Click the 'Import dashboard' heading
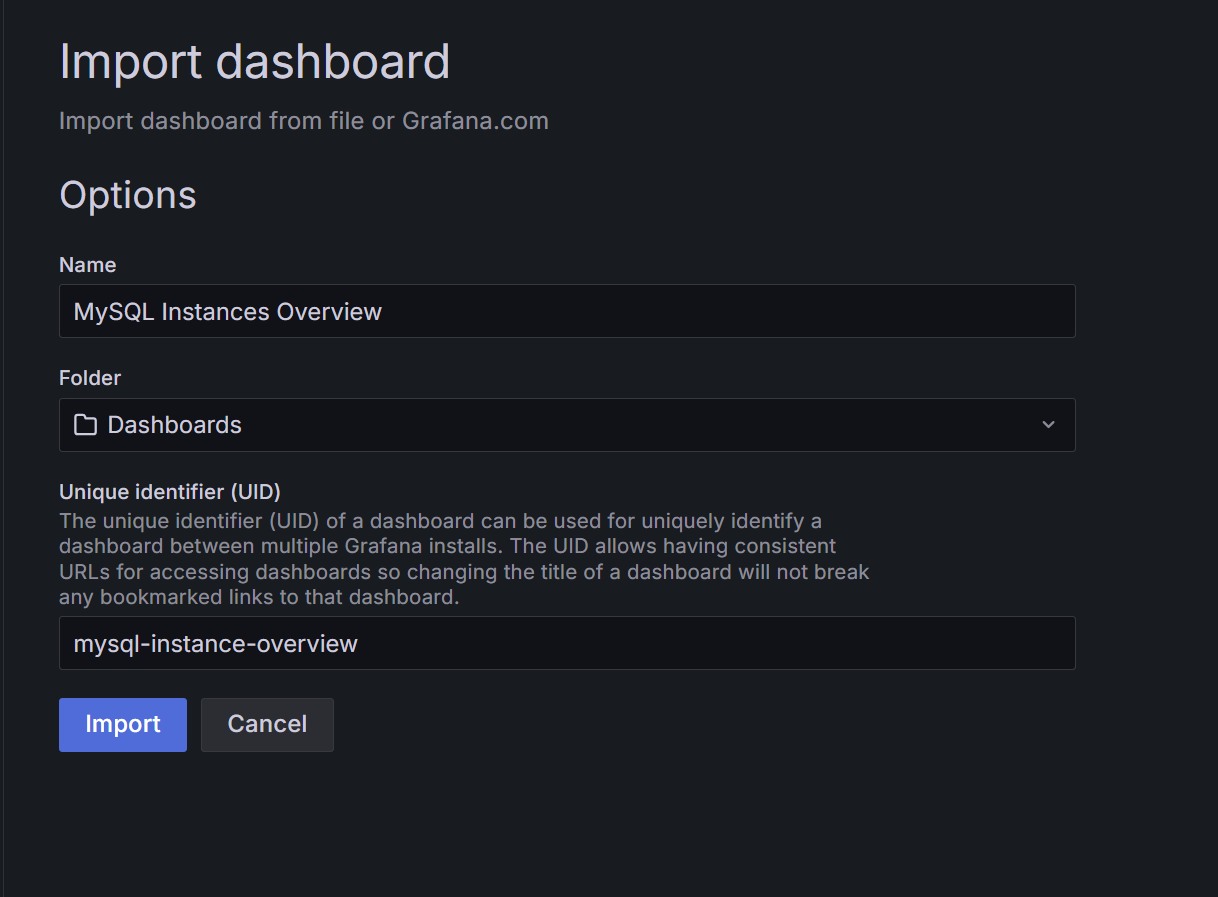Viewport: 1218px width, 897px height. click(255, 62)
